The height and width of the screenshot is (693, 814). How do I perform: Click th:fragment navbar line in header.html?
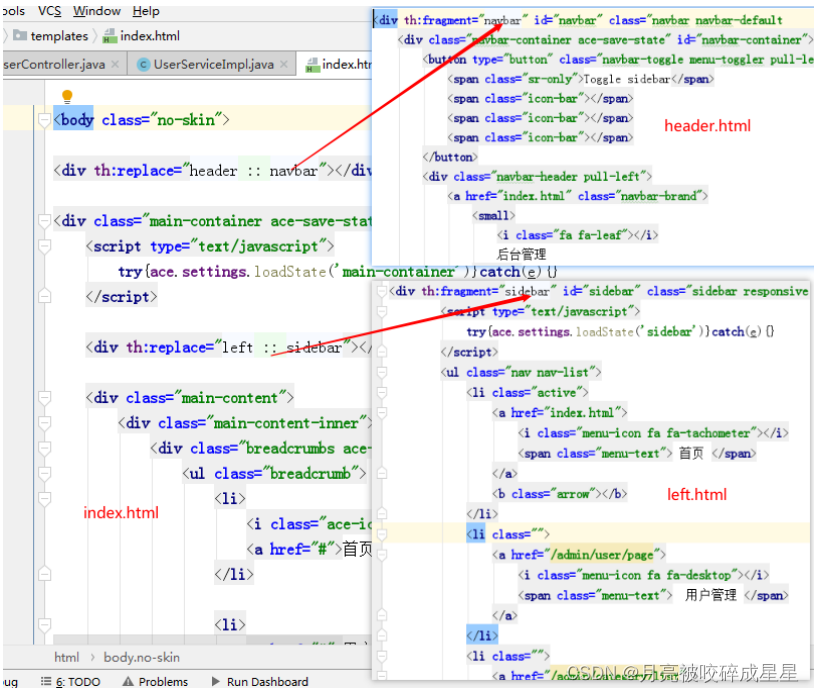pos(578,20)
